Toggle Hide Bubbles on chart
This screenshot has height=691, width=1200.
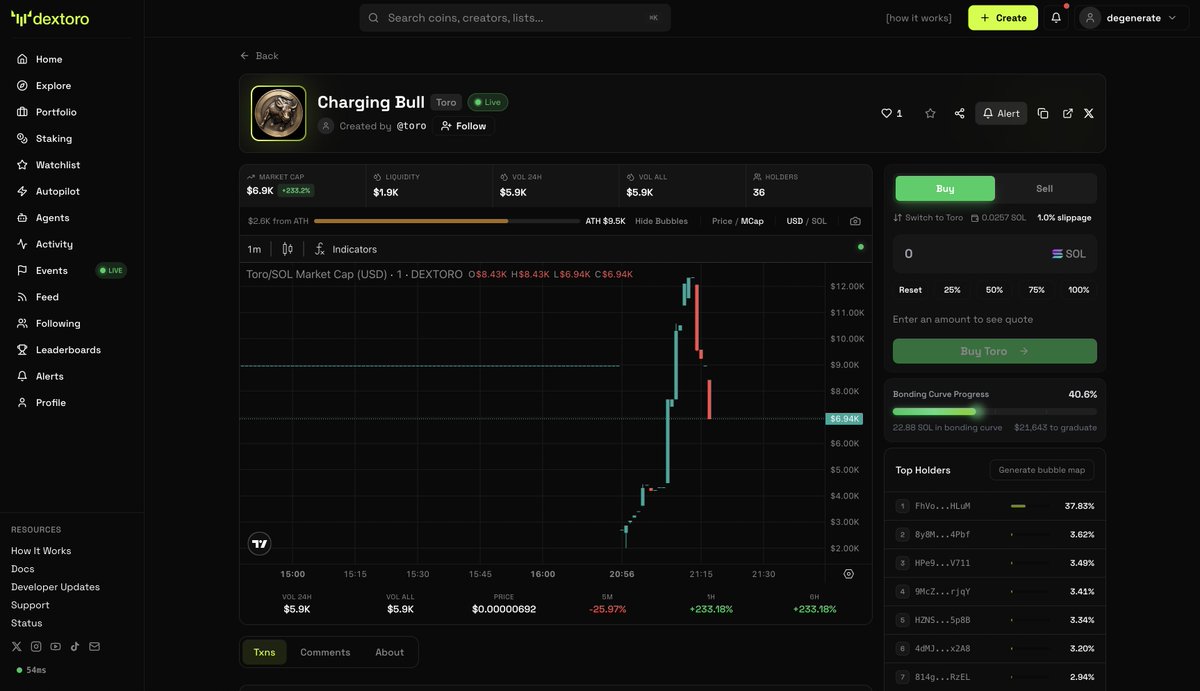(x=661, y=221)
